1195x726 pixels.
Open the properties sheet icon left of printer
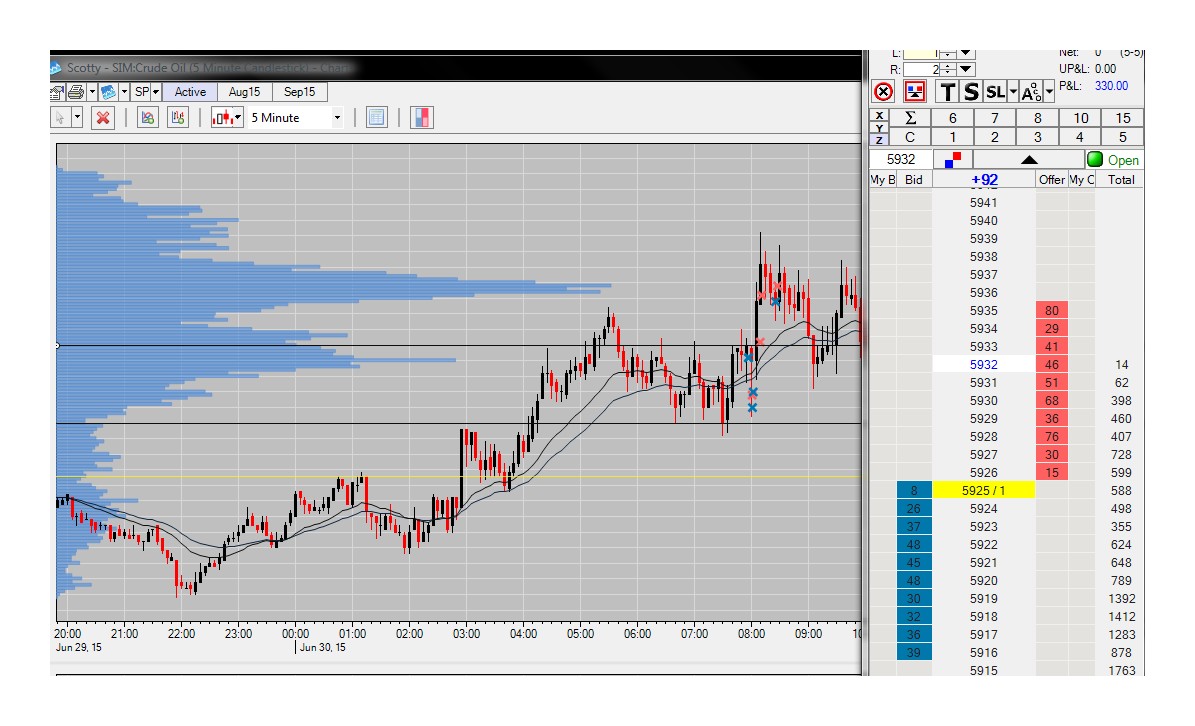tap(57, 92)
